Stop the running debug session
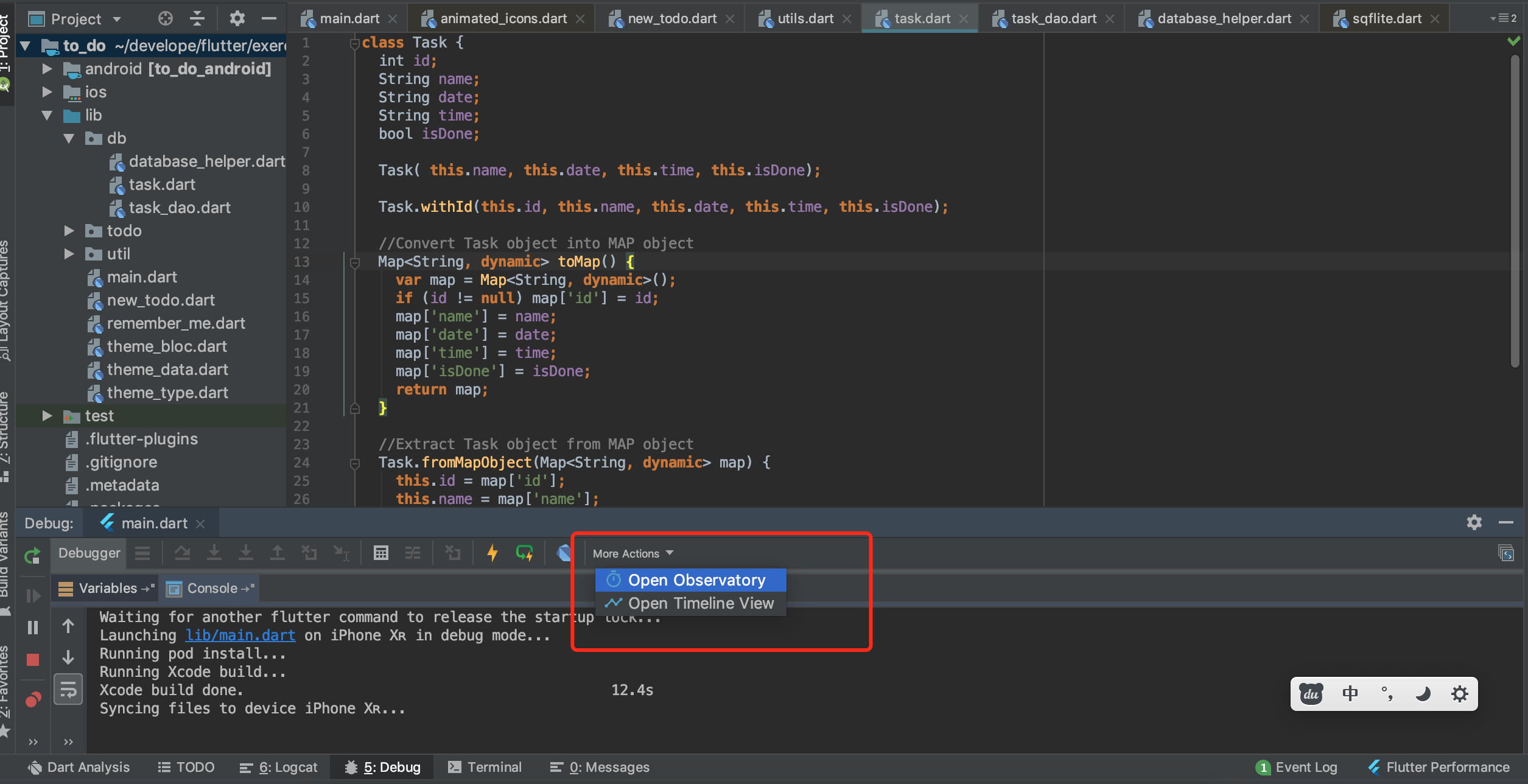This screenshot has width=1528, height=784. point(33,659)
